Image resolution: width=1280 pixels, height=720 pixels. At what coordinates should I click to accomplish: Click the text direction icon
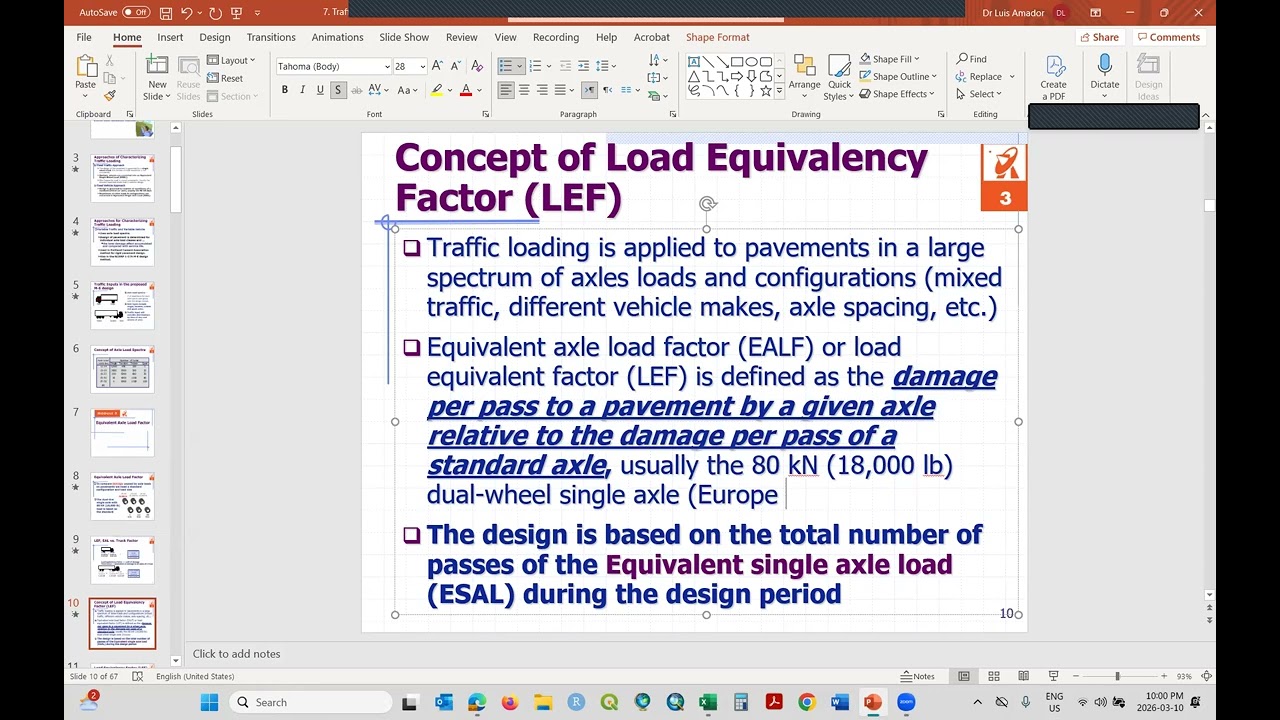[x=657, y=59]
